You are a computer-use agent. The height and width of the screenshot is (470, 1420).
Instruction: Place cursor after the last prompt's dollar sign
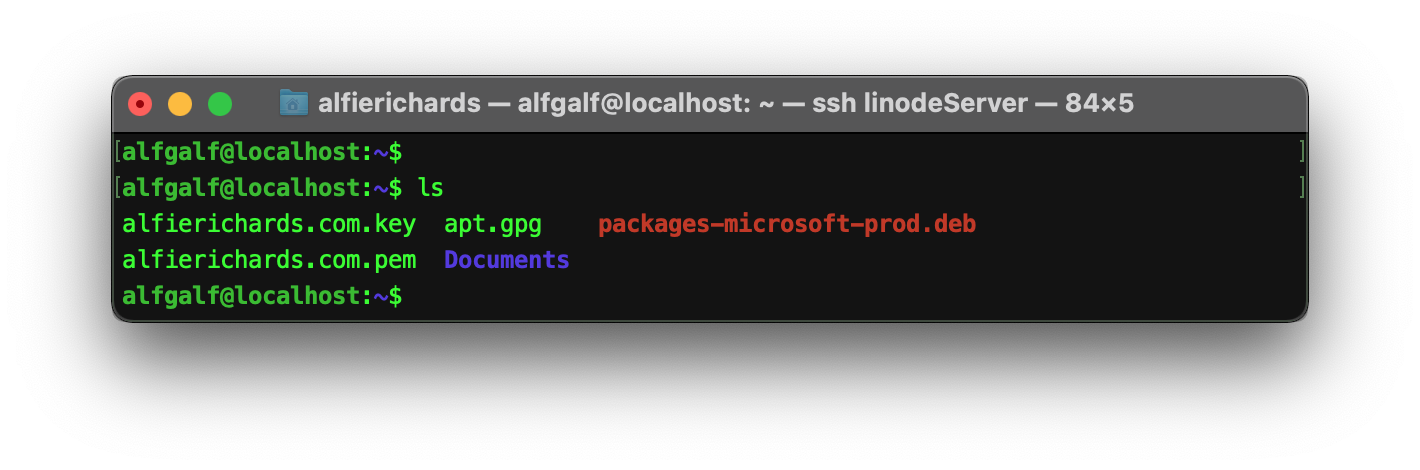(410, 296)
